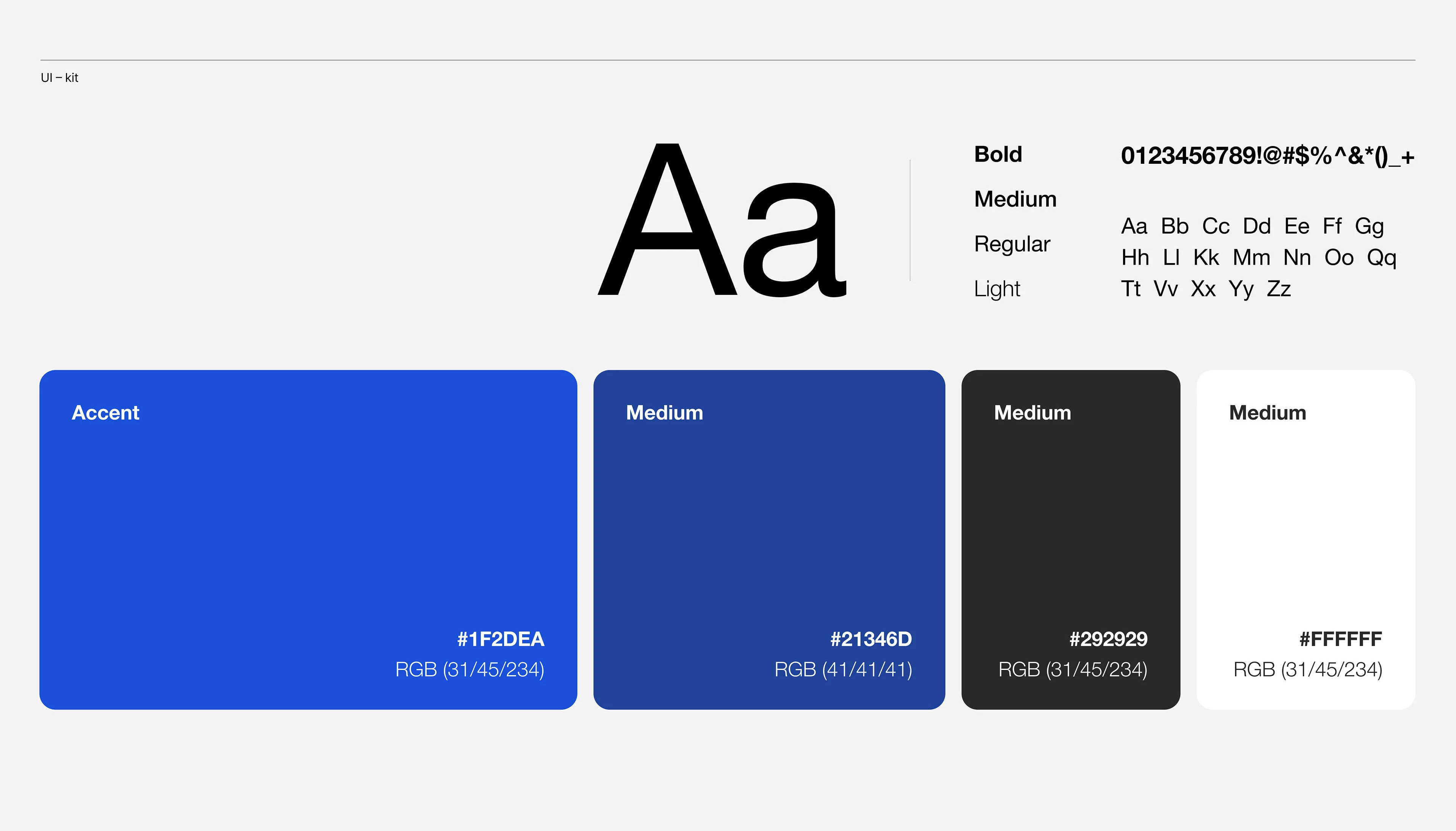Select the Medium font weight label
Image resolution: width=1456 pixels, height=831 pixels.
click(1015, 199)
